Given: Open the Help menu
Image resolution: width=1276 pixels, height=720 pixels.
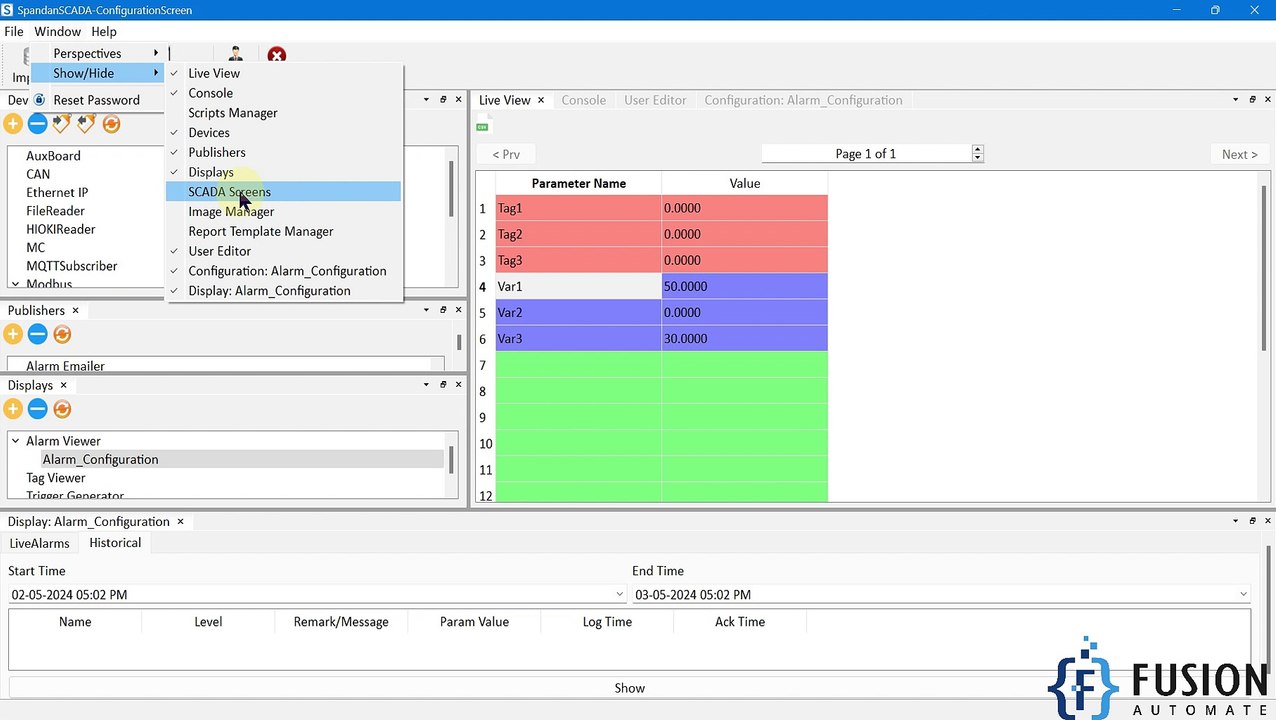Looking at the screenshot, I should 104,32.
